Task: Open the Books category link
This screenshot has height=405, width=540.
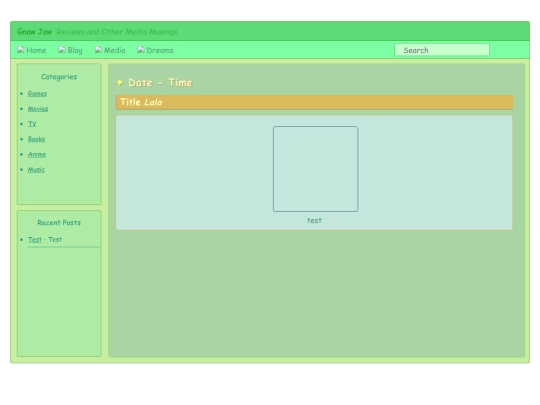Action: tap(36, 139)
